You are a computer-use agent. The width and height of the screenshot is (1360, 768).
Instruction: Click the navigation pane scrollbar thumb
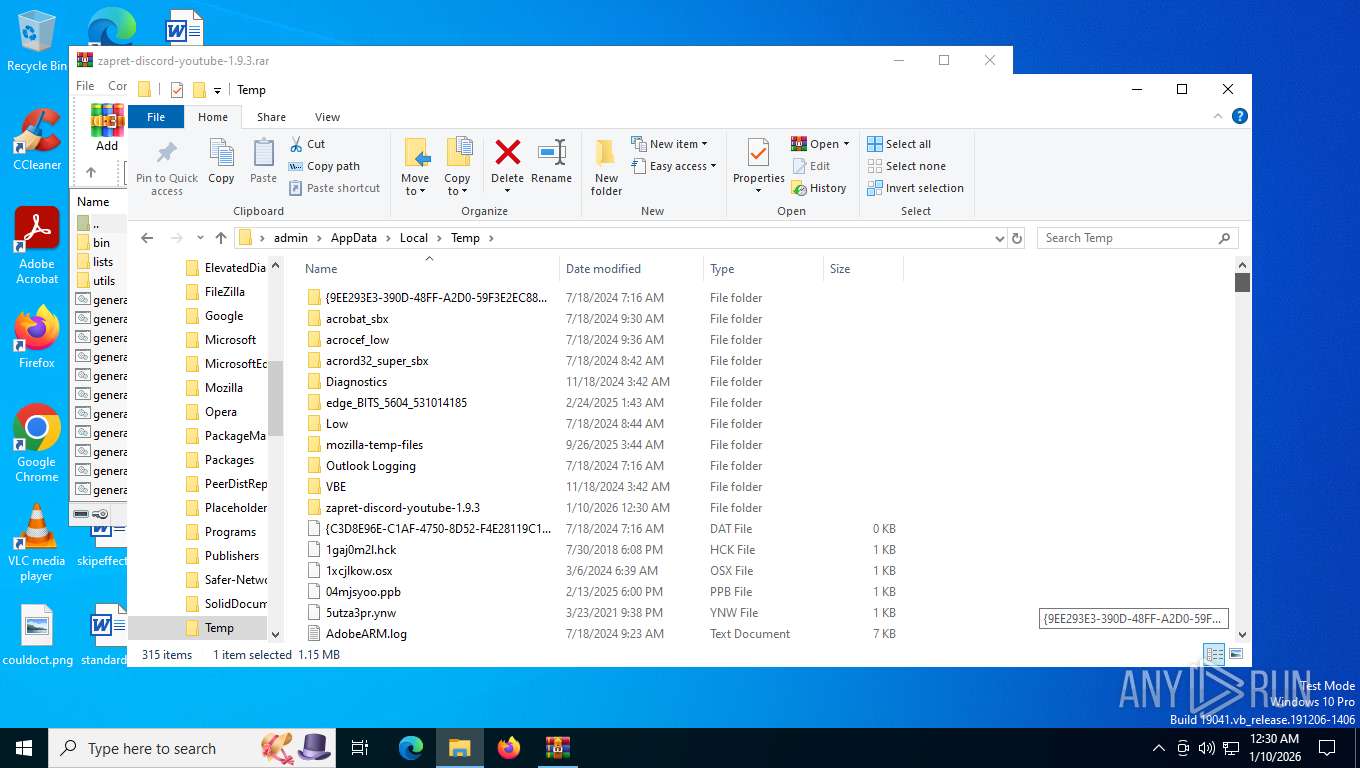(x=275, y=397)
